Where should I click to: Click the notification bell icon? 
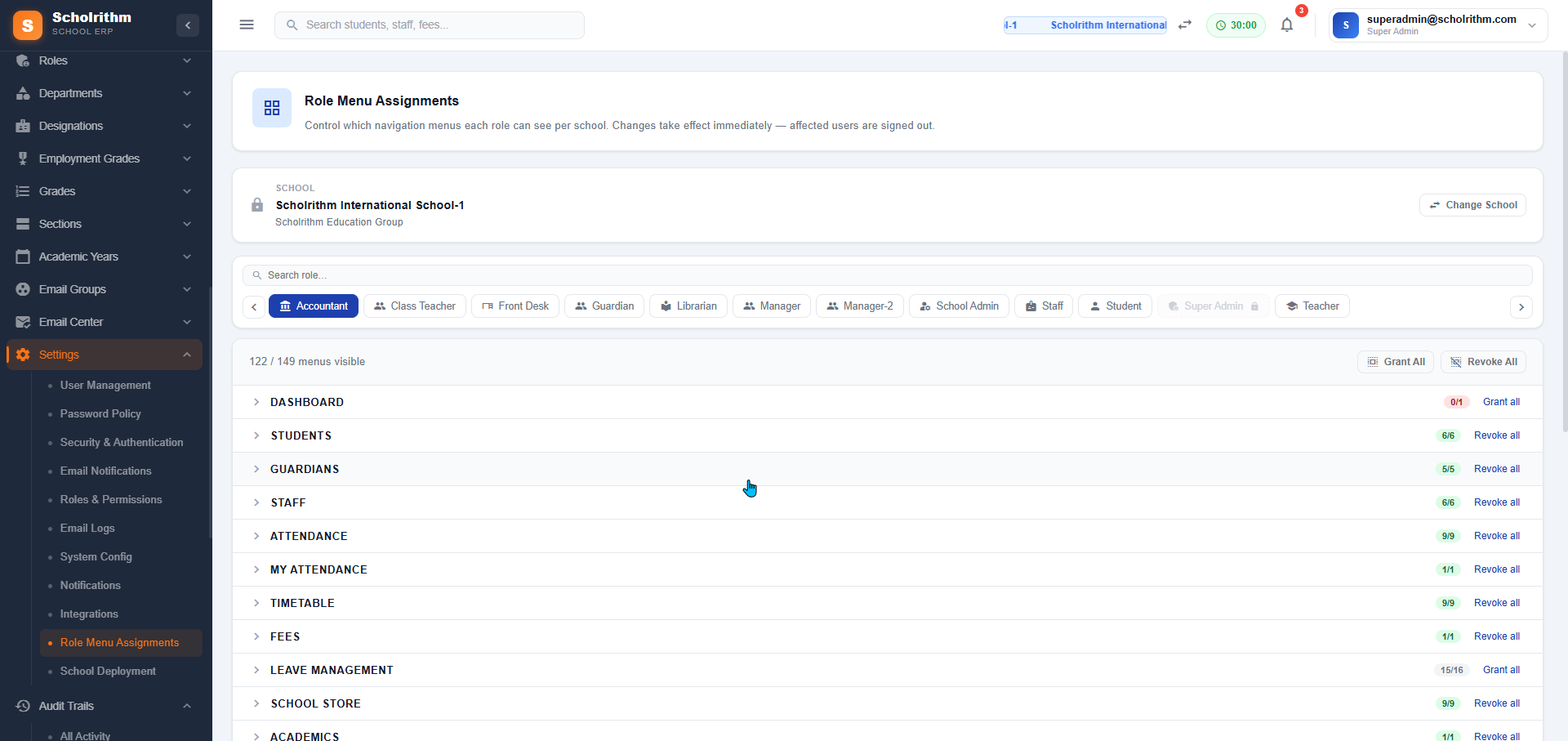1286,25
